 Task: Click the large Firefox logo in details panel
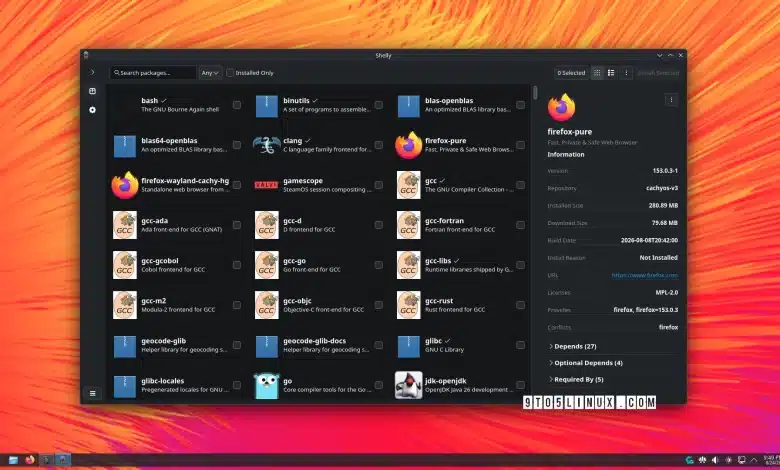562,107
